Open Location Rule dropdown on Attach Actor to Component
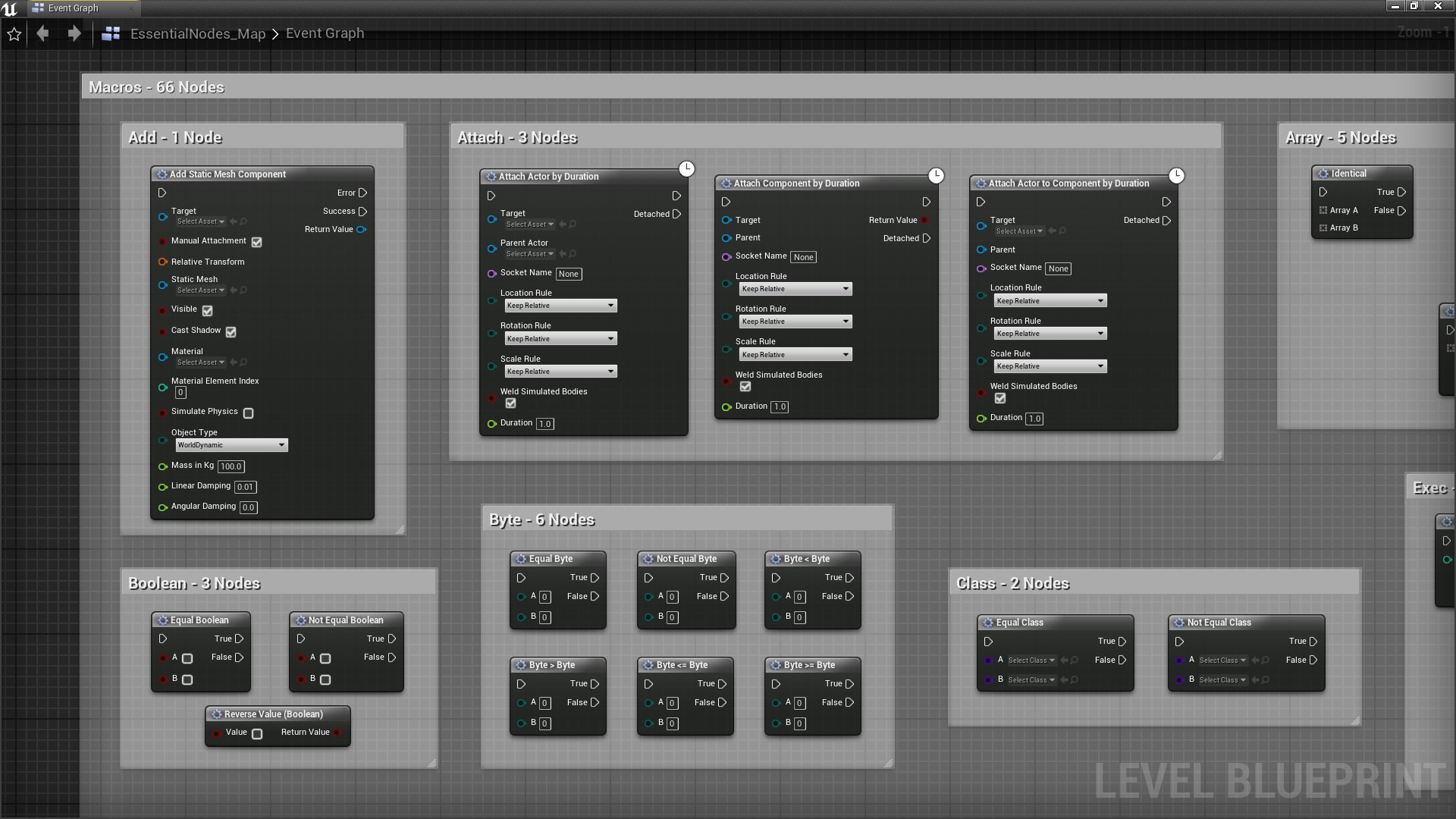Screen dimensions: 1456x819 click(x=1050, y=300)
